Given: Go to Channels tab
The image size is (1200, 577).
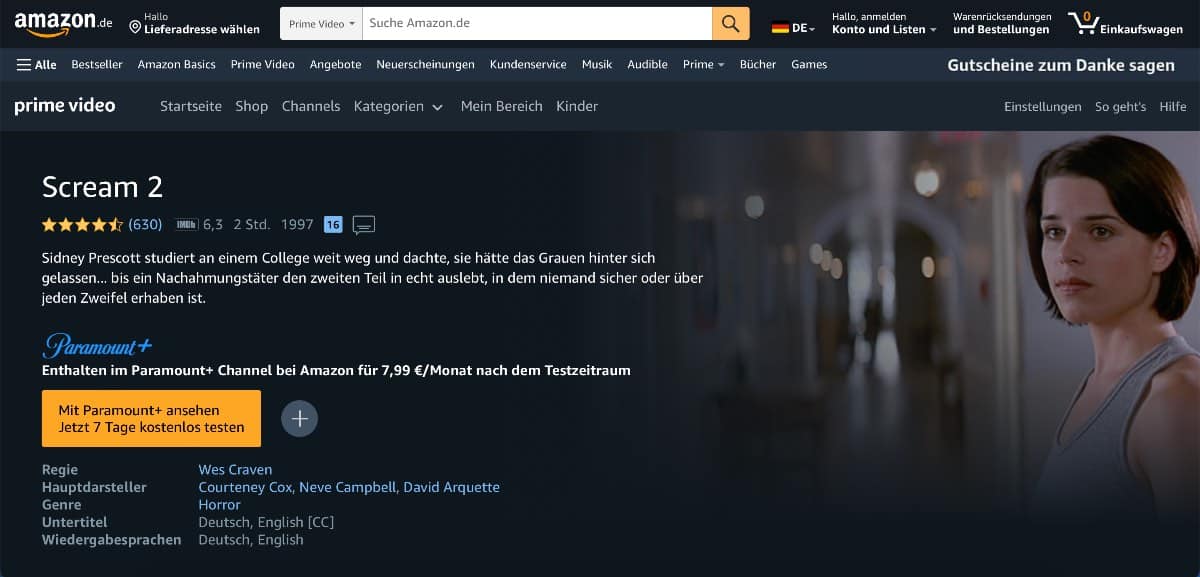Looking at the screenshot, I should click(x=311, y=106).
